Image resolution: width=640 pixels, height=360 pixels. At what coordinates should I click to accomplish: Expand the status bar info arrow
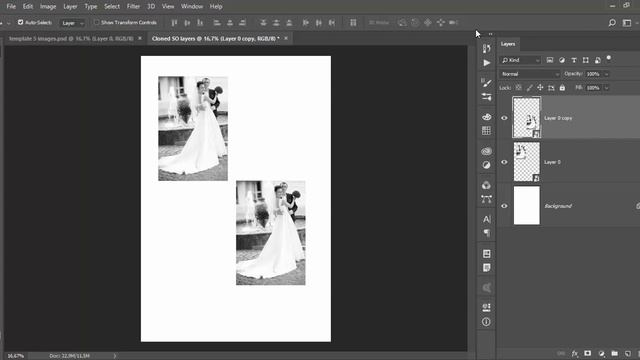(x=115, y=356)
